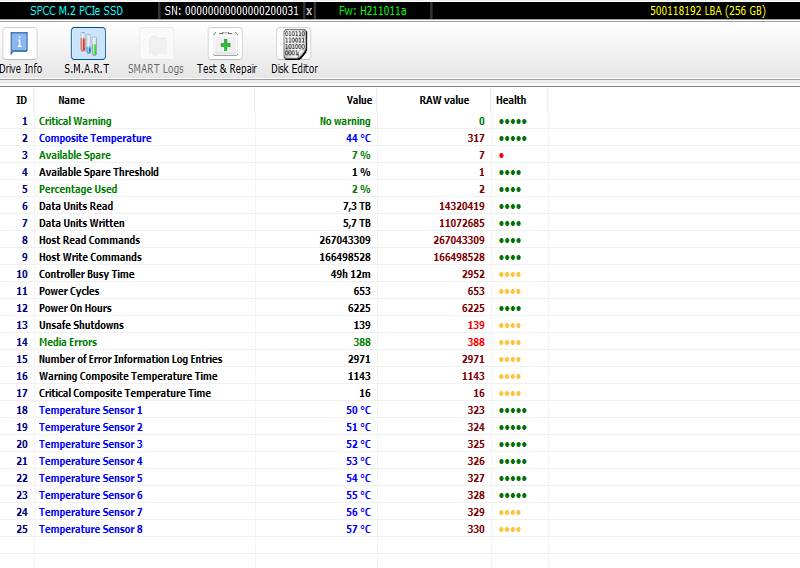Select the Critical Warning row
Image resolution: width=800 pixels, height=568 pixels.
click(x=75, y=121)
